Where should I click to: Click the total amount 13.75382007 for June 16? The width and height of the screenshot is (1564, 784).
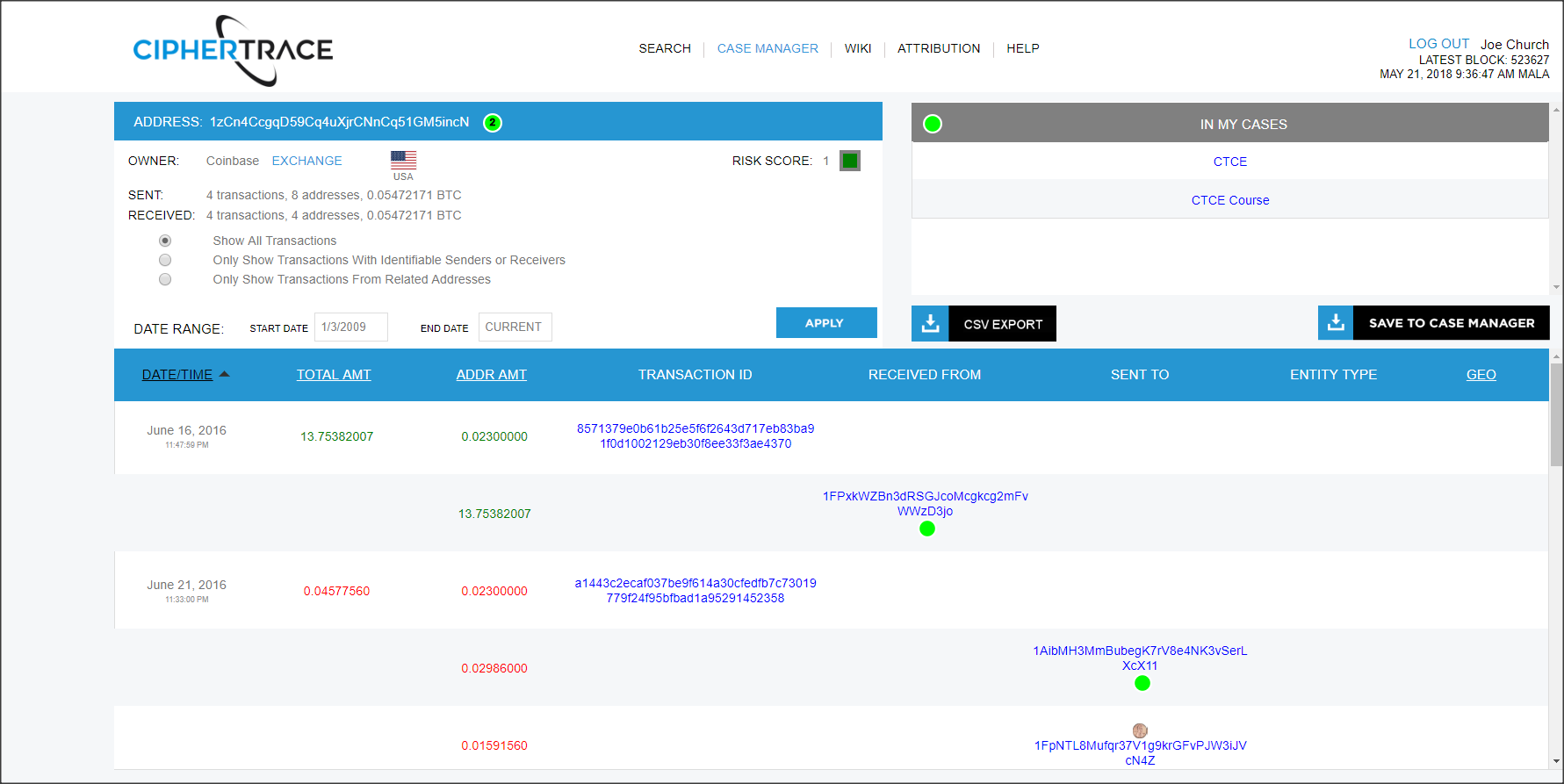[x=336, y=436]
